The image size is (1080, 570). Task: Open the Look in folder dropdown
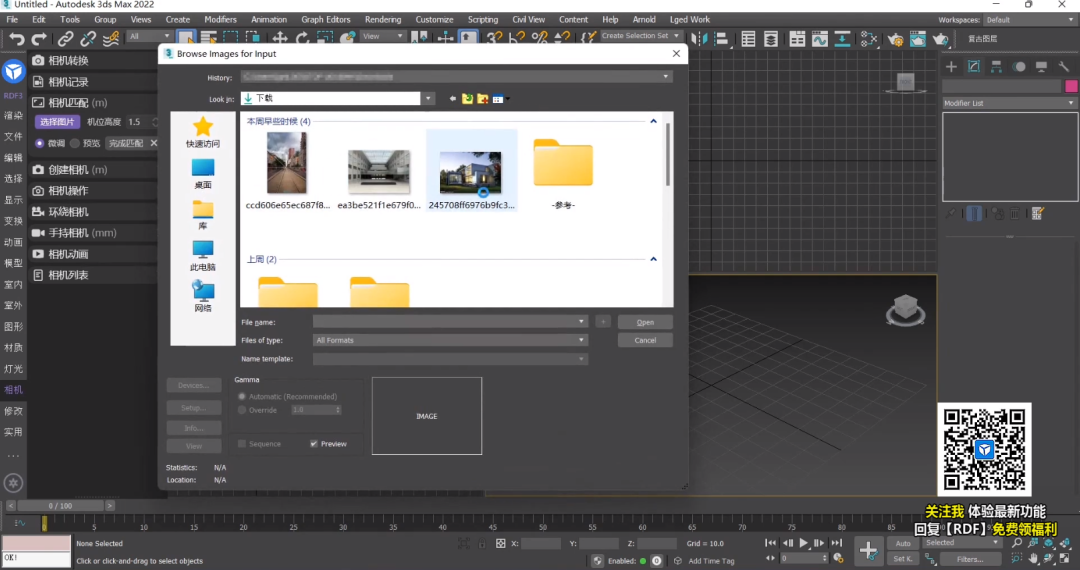[428, 98]
